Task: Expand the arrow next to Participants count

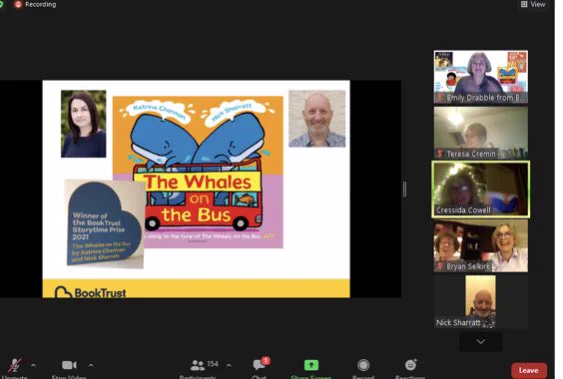Action: click(229, 365)
